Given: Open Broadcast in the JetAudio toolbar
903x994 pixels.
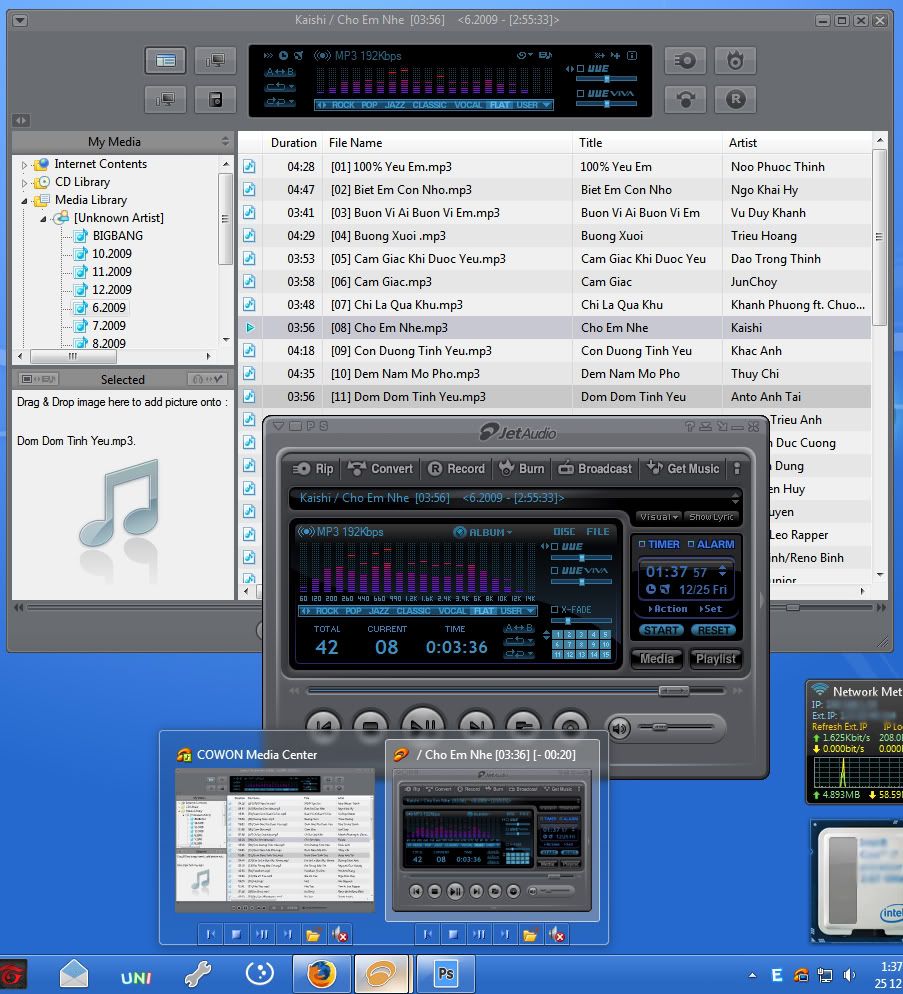Looking at the screenshot, I should pyautogui.click(x=595, y=468).
